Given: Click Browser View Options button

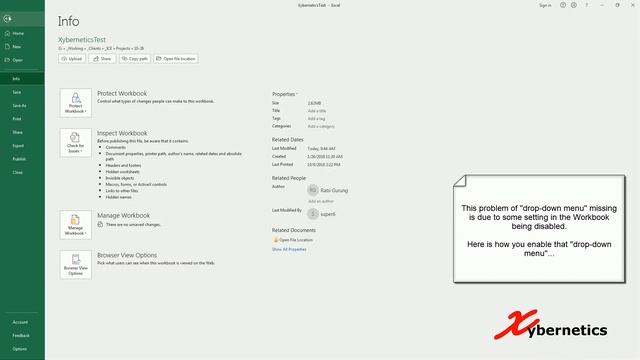Looking at the screenshot, I should [76, 265].
